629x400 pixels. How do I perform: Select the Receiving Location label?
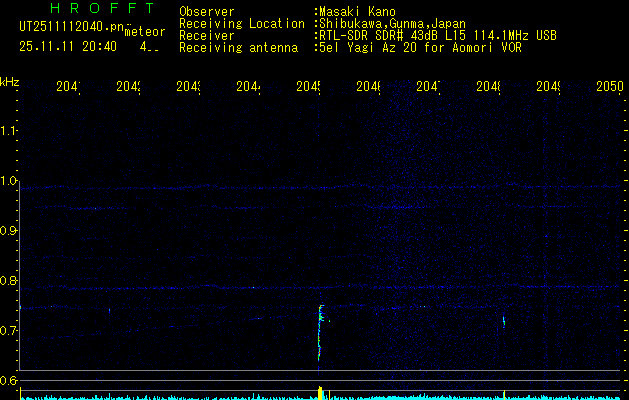pos(241,23)
